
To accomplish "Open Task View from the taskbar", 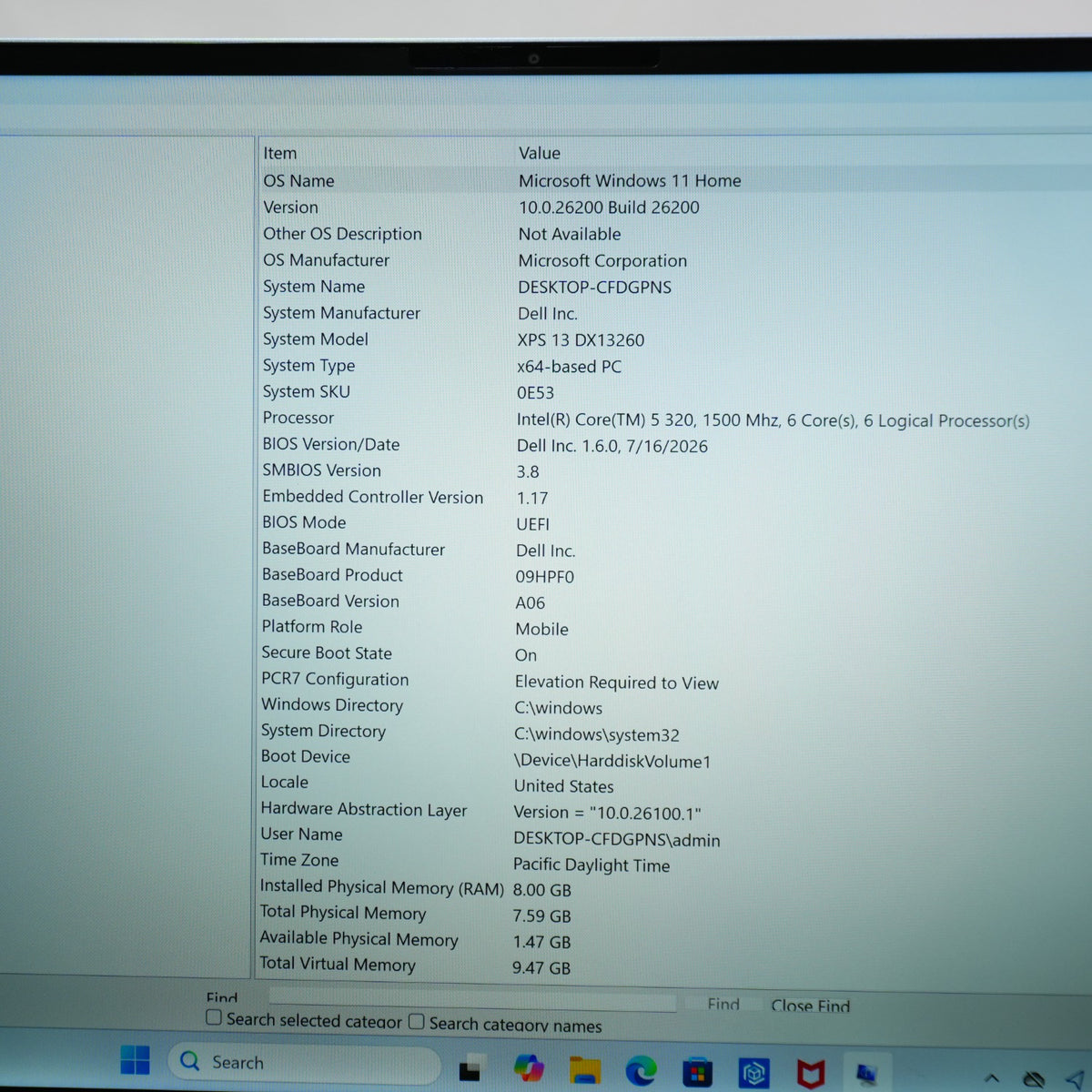I will coord(470,1069).
